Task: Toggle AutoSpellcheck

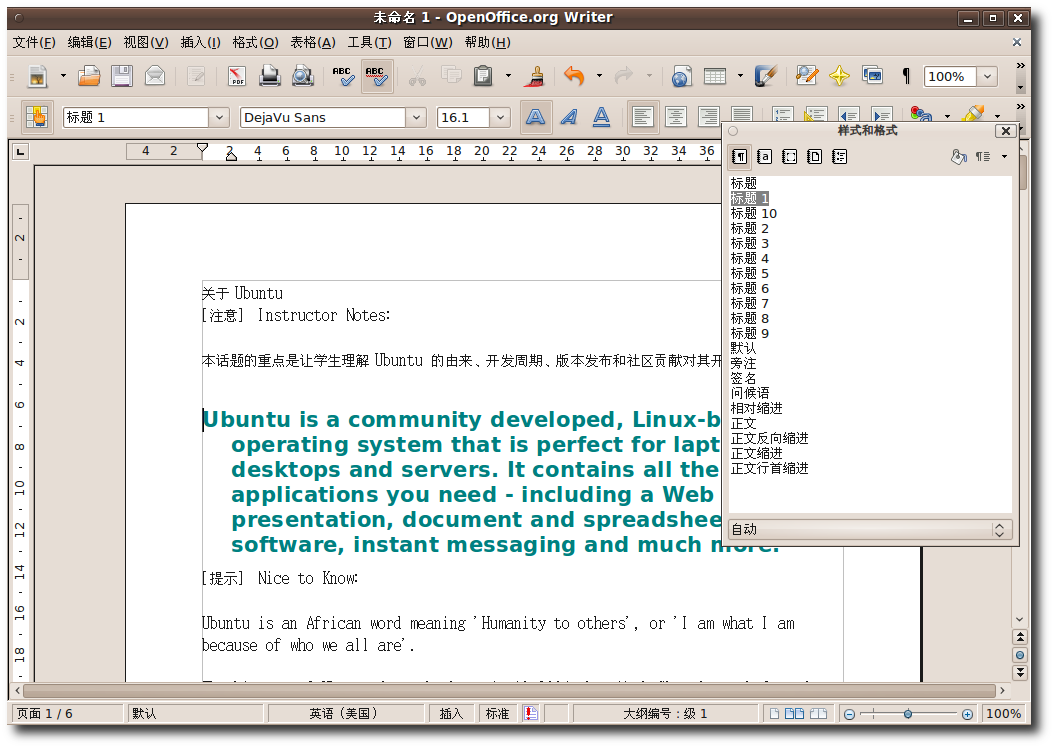Action: pyautogui.click(x=376, y=76)
